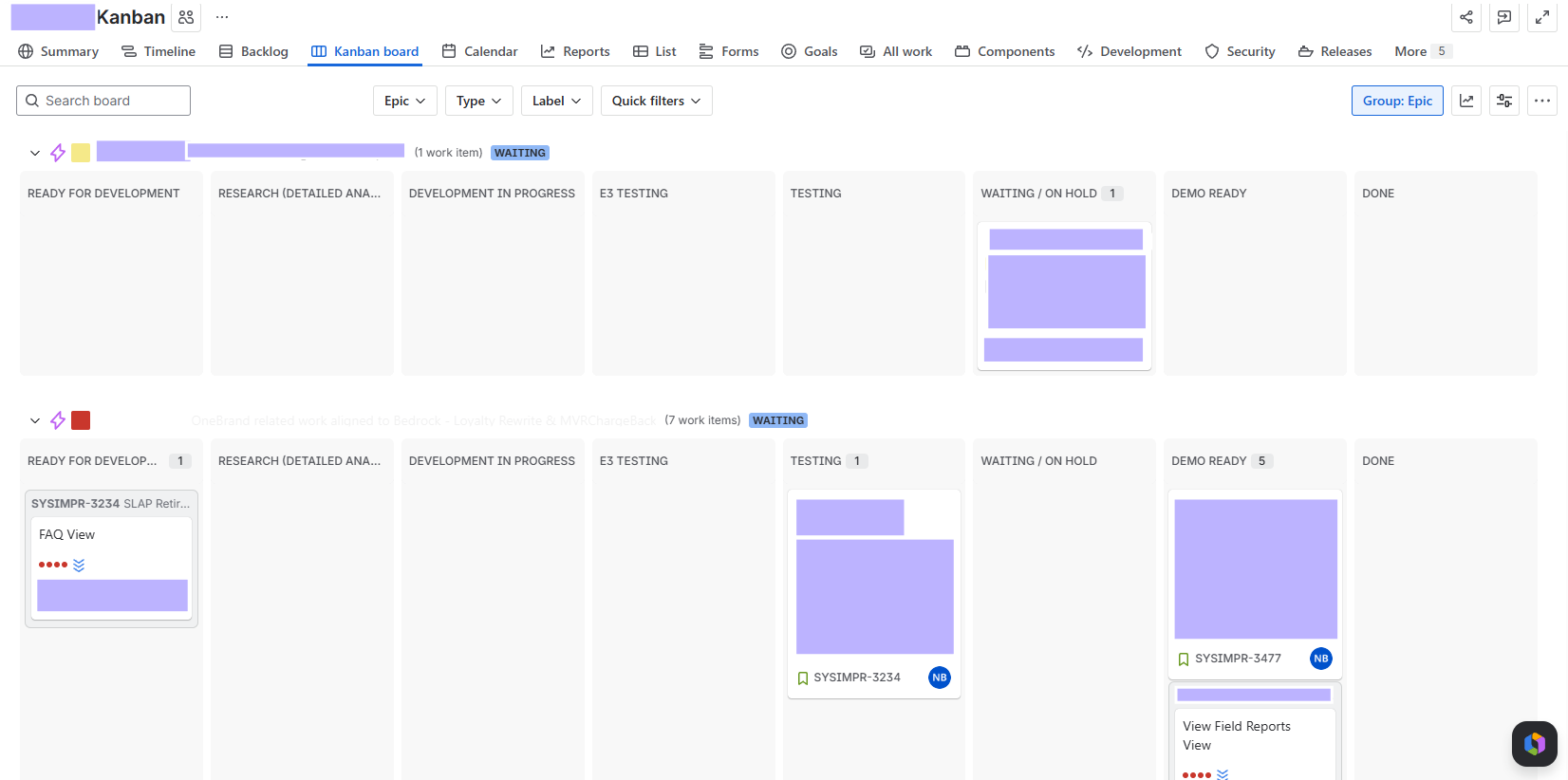This screenshot has height=780, width=1568.
Task: Open the Epic filter dropdown
Action: click(405, 101)
